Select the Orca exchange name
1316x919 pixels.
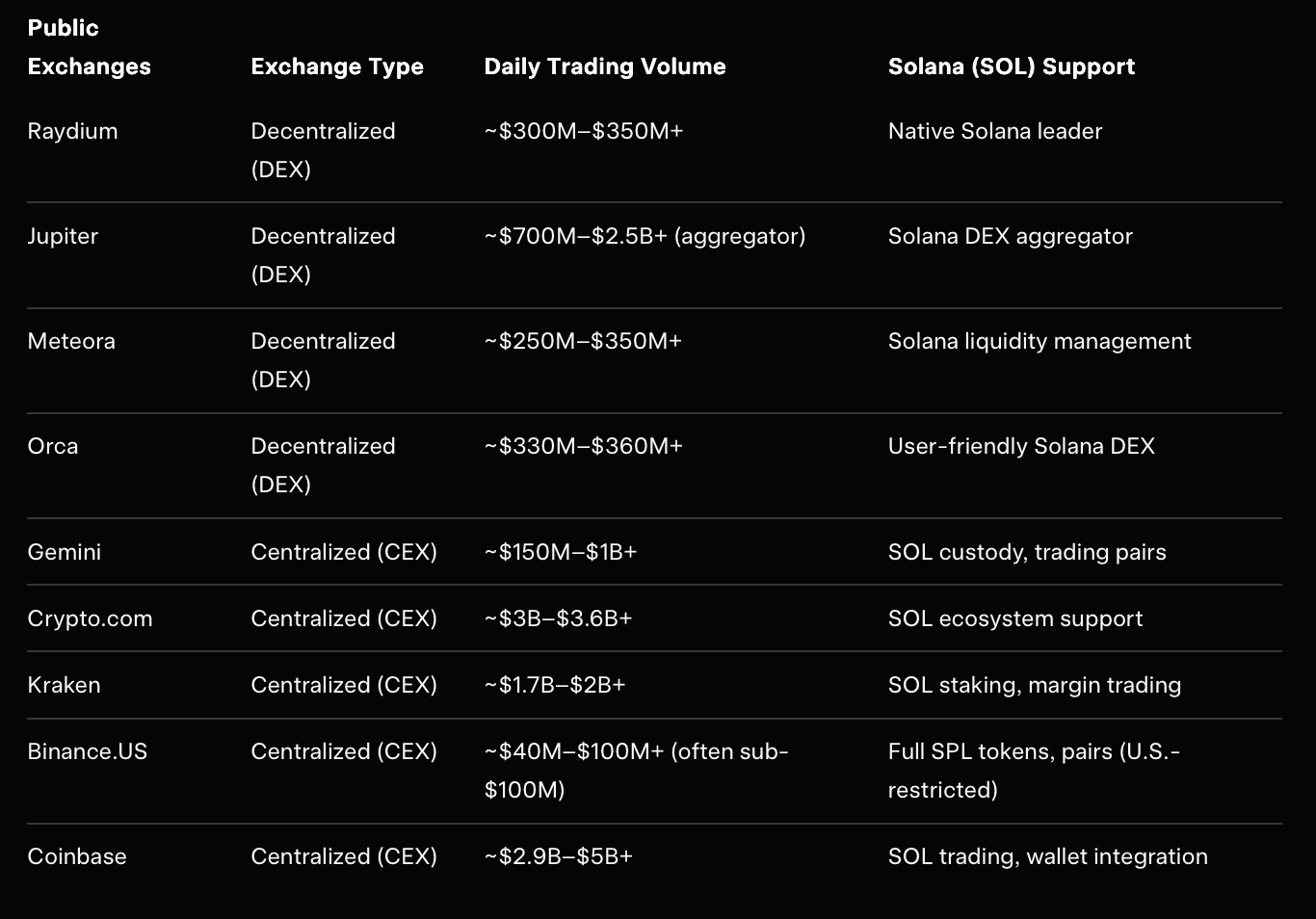click(x=53, y=446)
